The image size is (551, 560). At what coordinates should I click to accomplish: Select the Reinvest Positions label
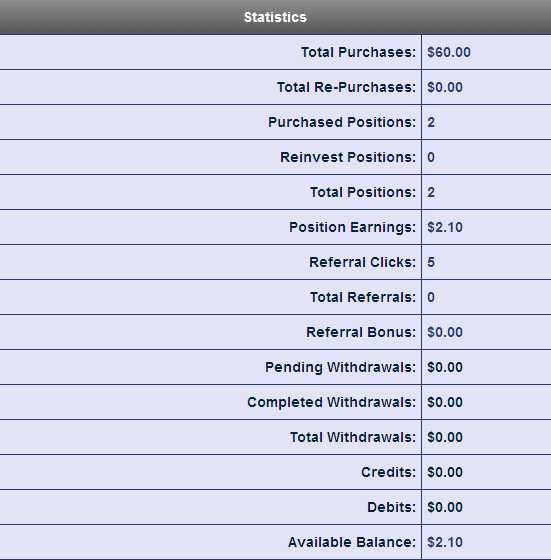coord(348,157)
